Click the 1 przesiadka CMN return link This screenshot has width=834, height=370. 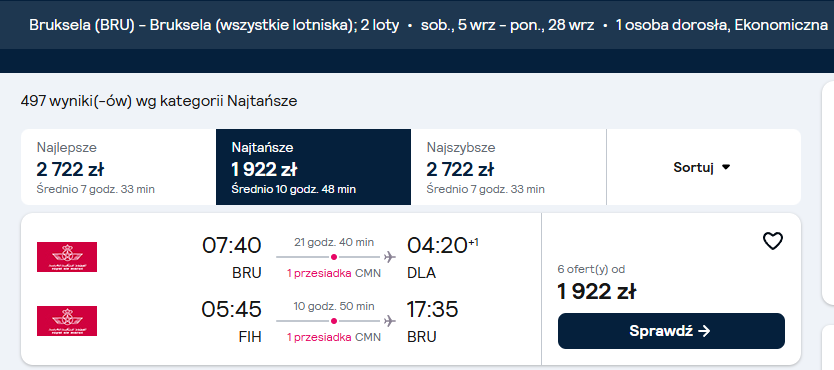[x=333, y=337]
